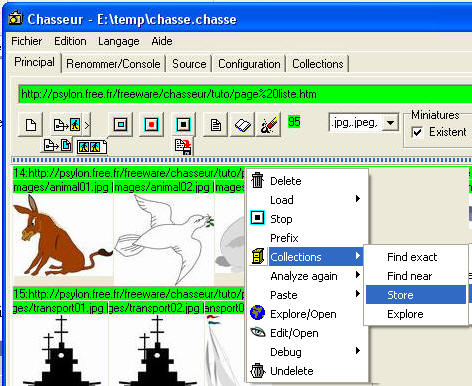
Task: Click the red dot record toolbar button
Action: pos(151,125)
